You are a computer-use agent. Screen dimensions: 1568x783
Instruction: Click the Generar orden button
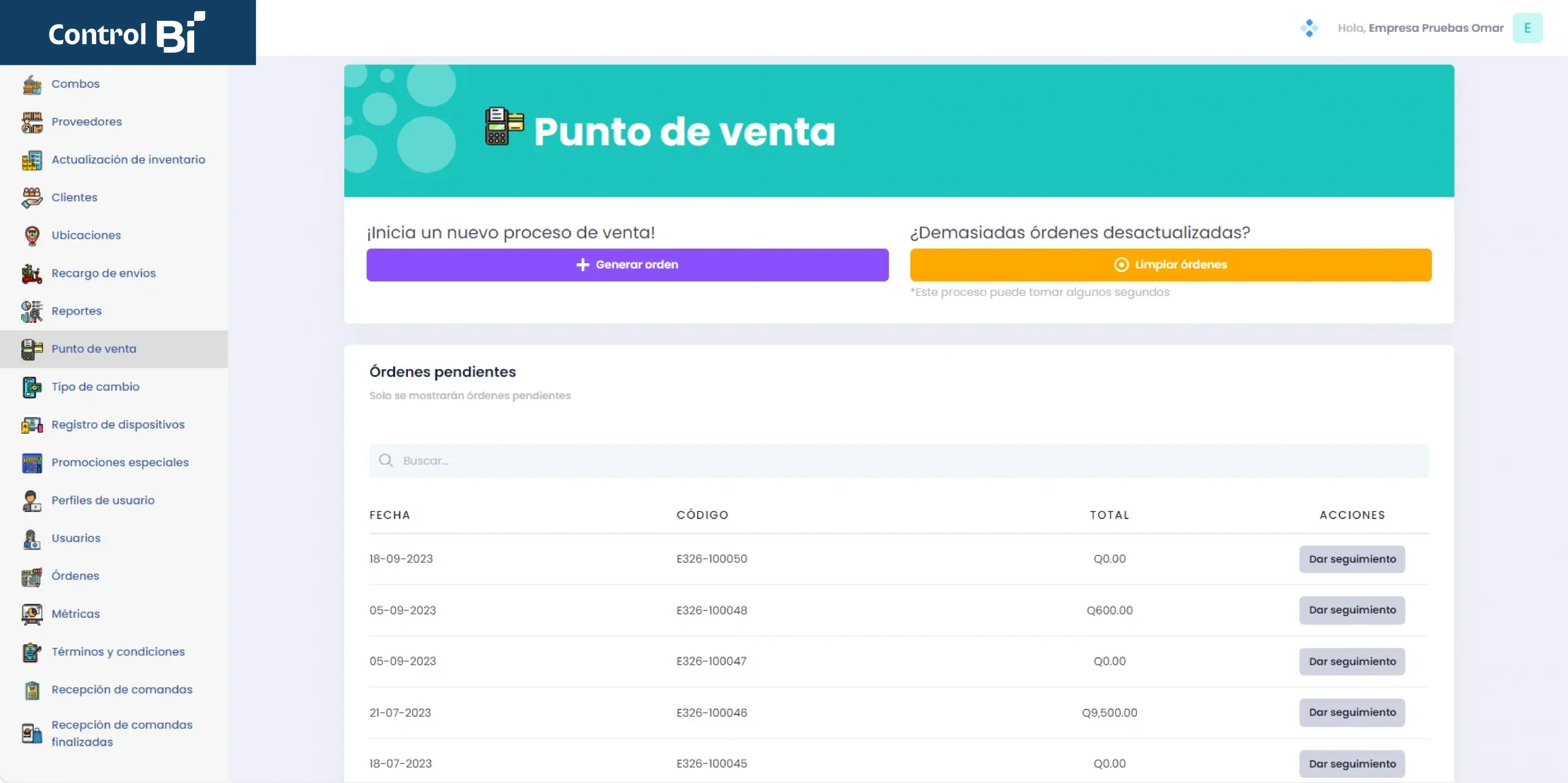tap(627, 265)
